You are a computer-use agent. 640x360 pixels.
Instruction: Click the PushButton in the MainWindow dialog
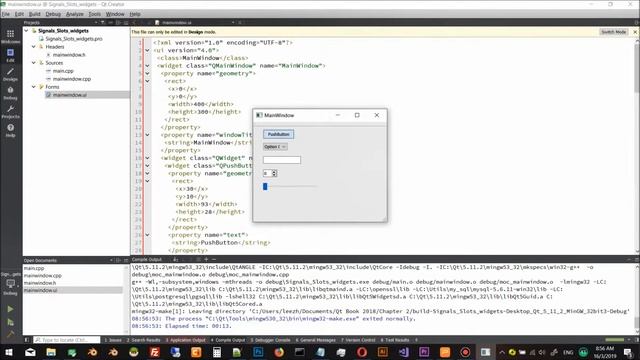coord(278,134)
